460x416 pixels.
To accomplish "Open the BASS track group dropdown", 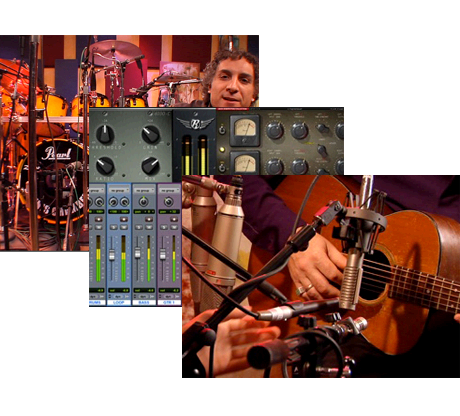I will tap(144, 190).
